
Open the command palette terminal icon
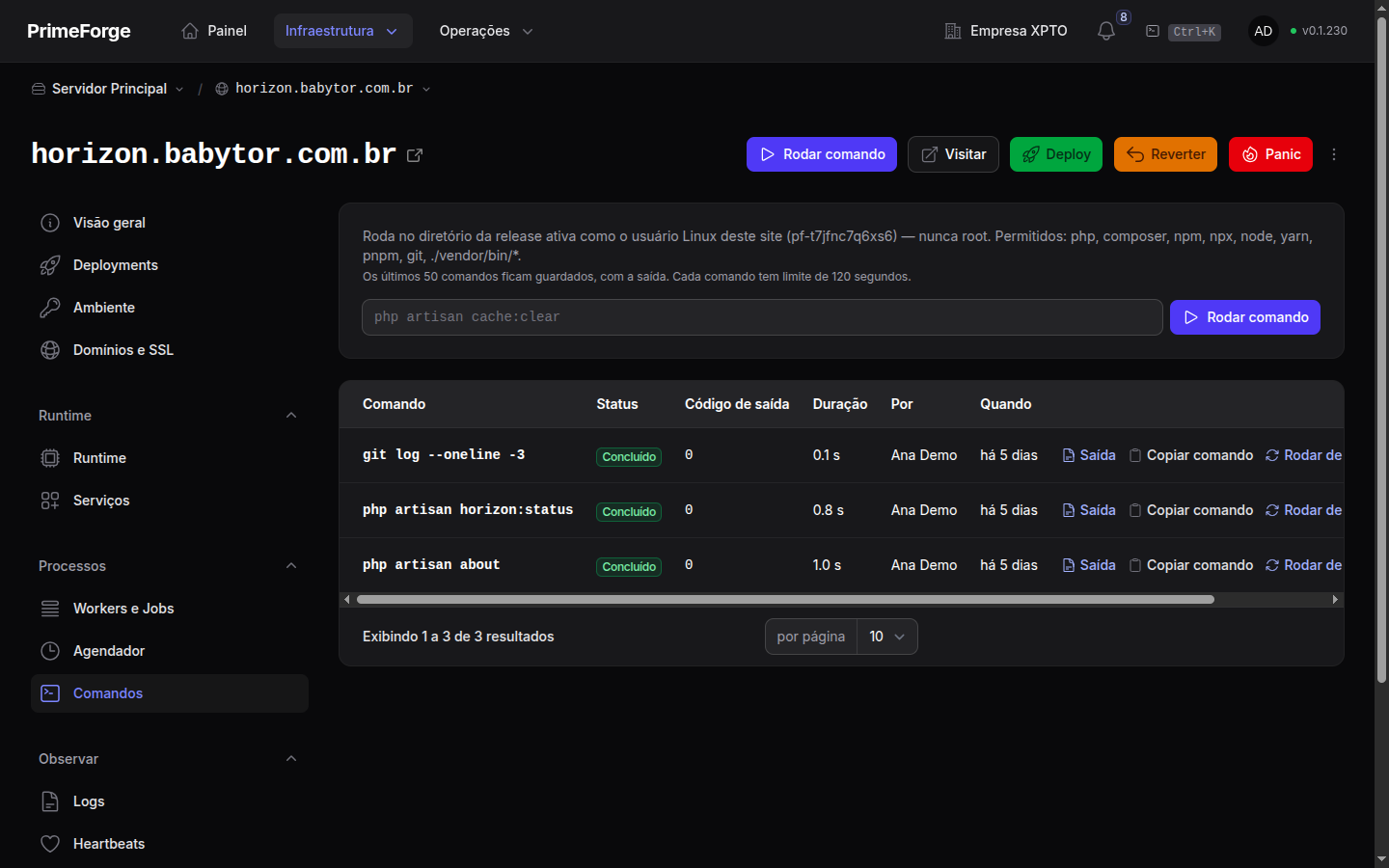pyautogui.click(x=1153, y=31)
